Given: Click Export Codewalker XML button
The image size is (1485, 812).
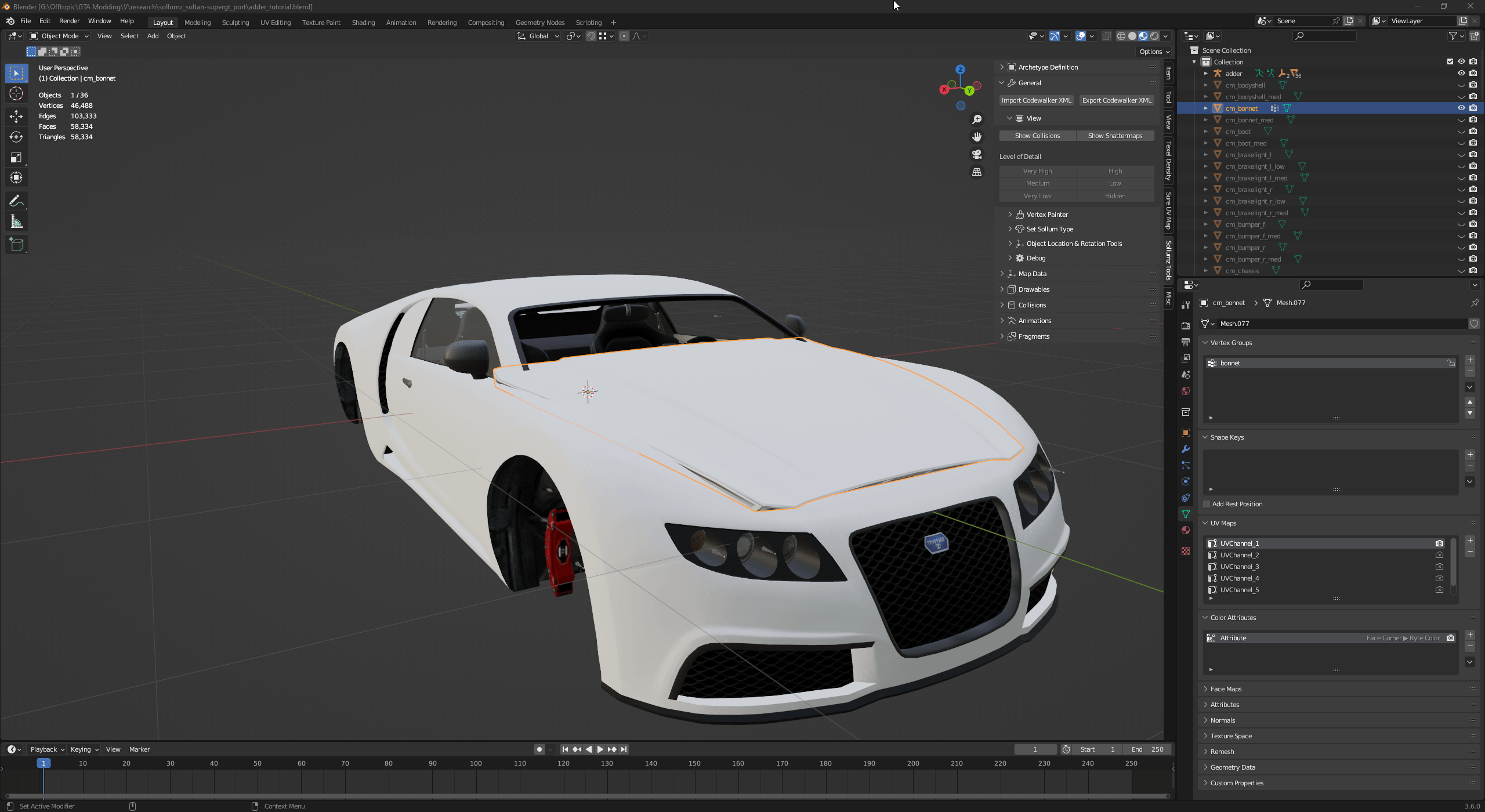Looking at the screenshot, I should (x=1116, y=100).
